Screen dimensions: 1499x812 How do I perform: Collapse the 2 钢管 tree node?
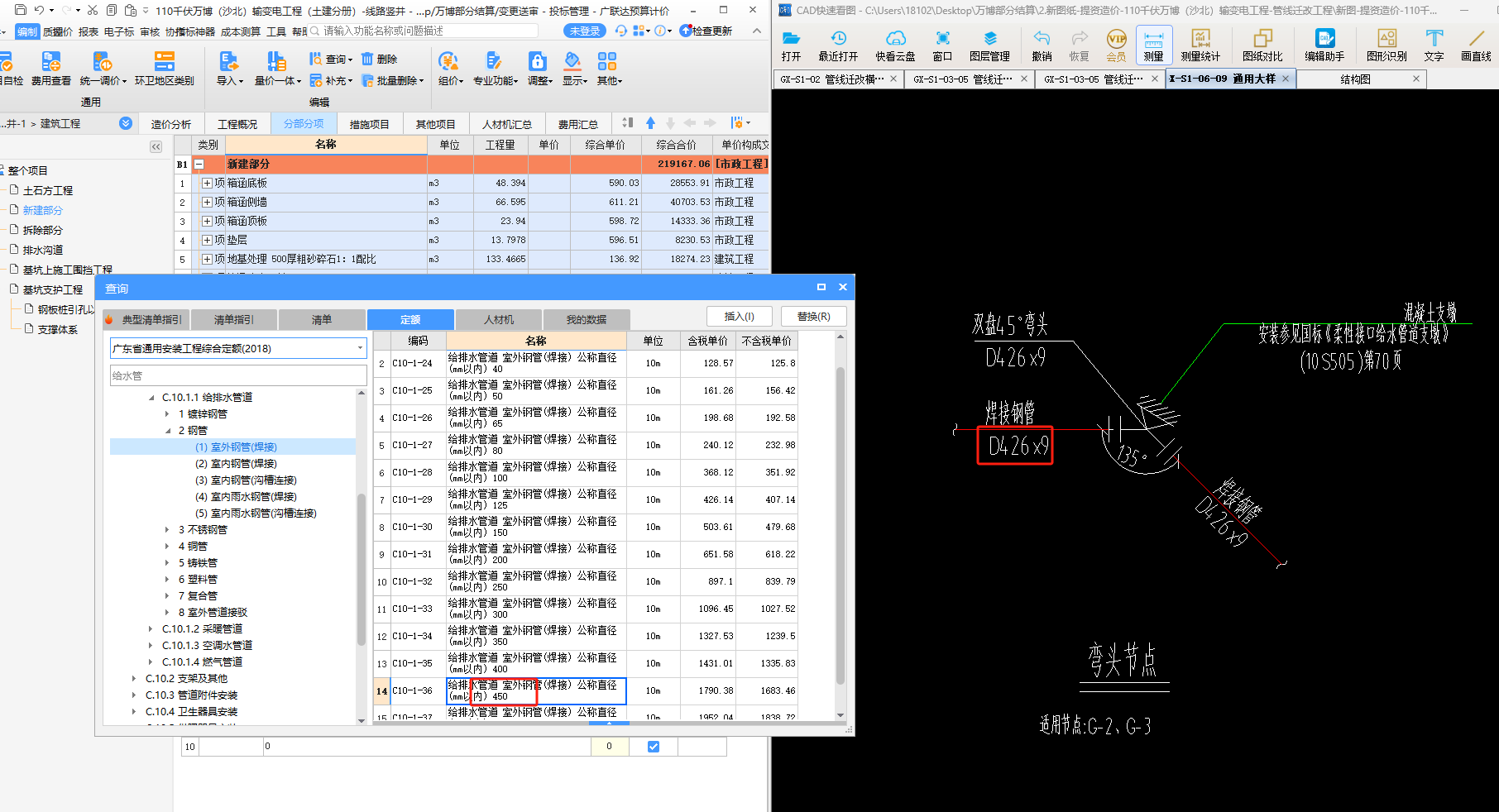[x=168, y=431]
